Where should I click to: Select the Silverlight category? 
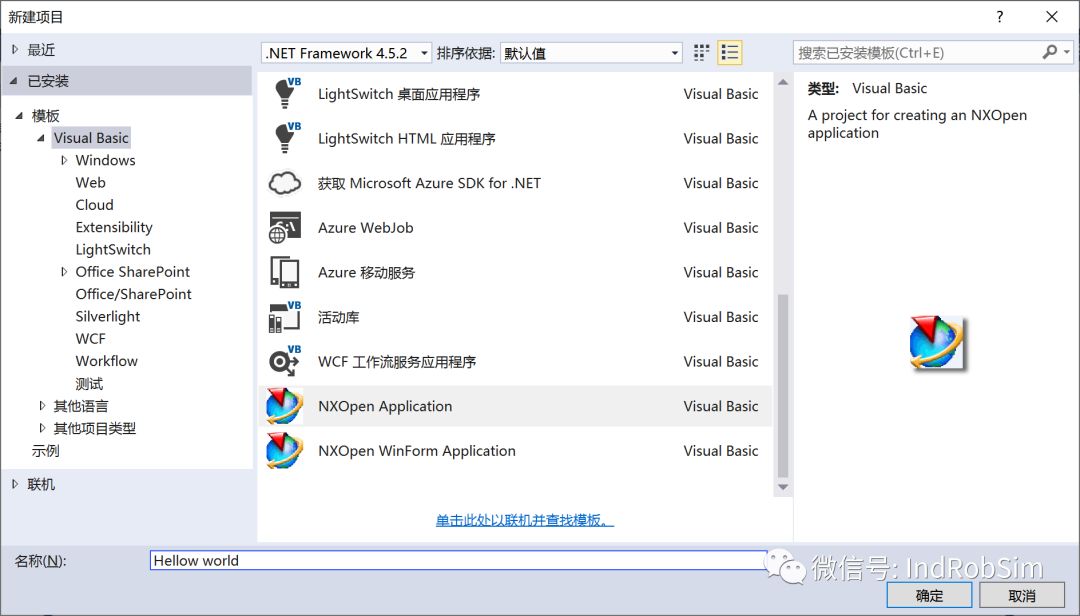(107, 316)
